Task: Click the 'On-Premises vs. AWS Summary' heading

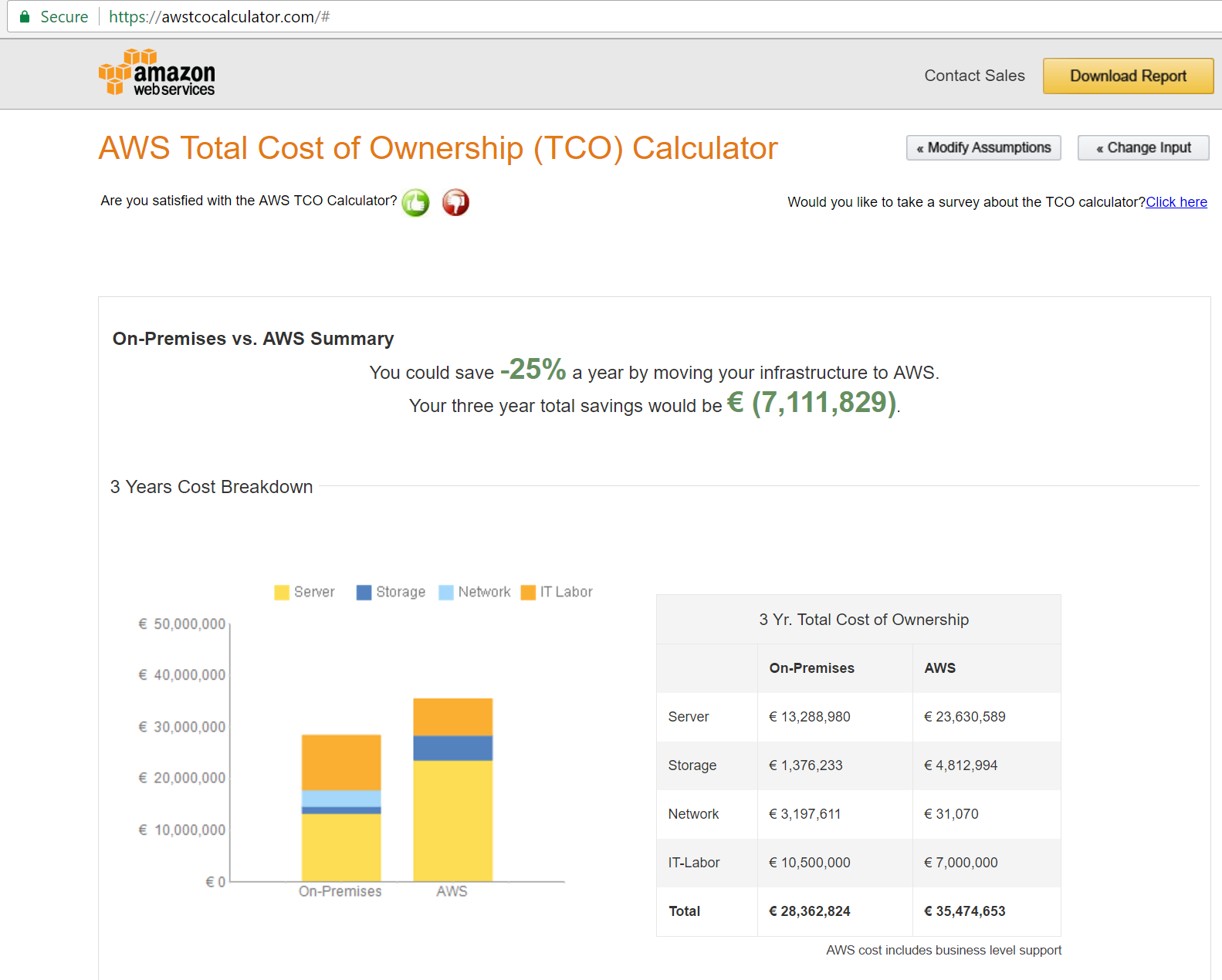Action: click(253, 339)
